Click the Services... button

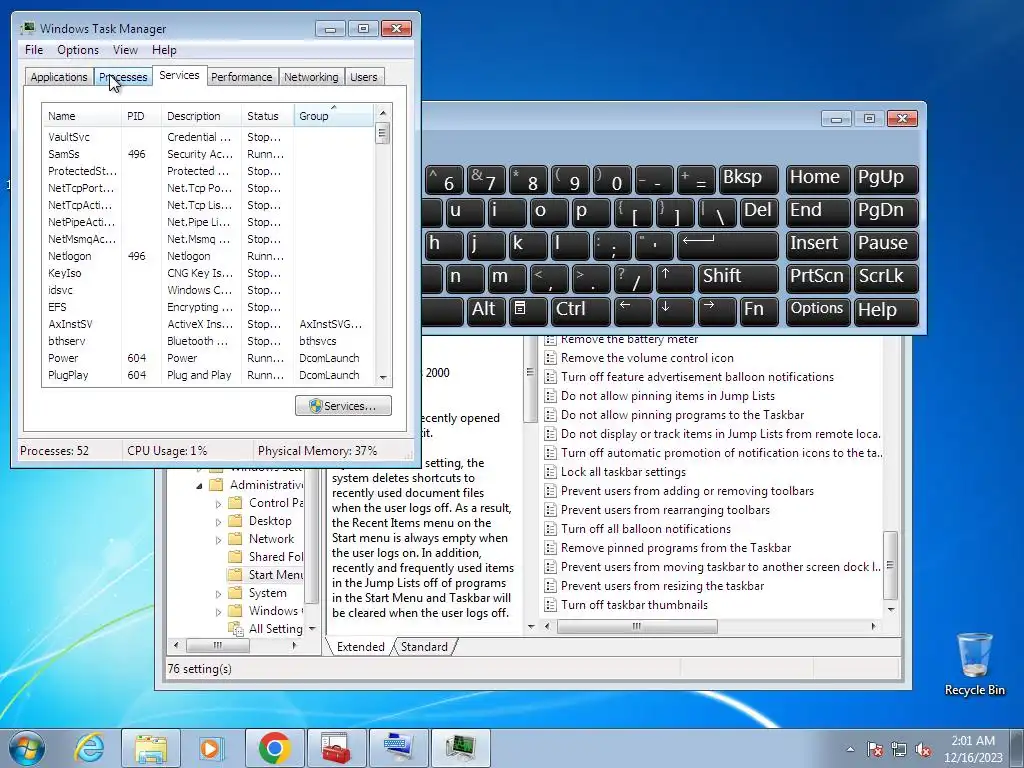point(344,406)
